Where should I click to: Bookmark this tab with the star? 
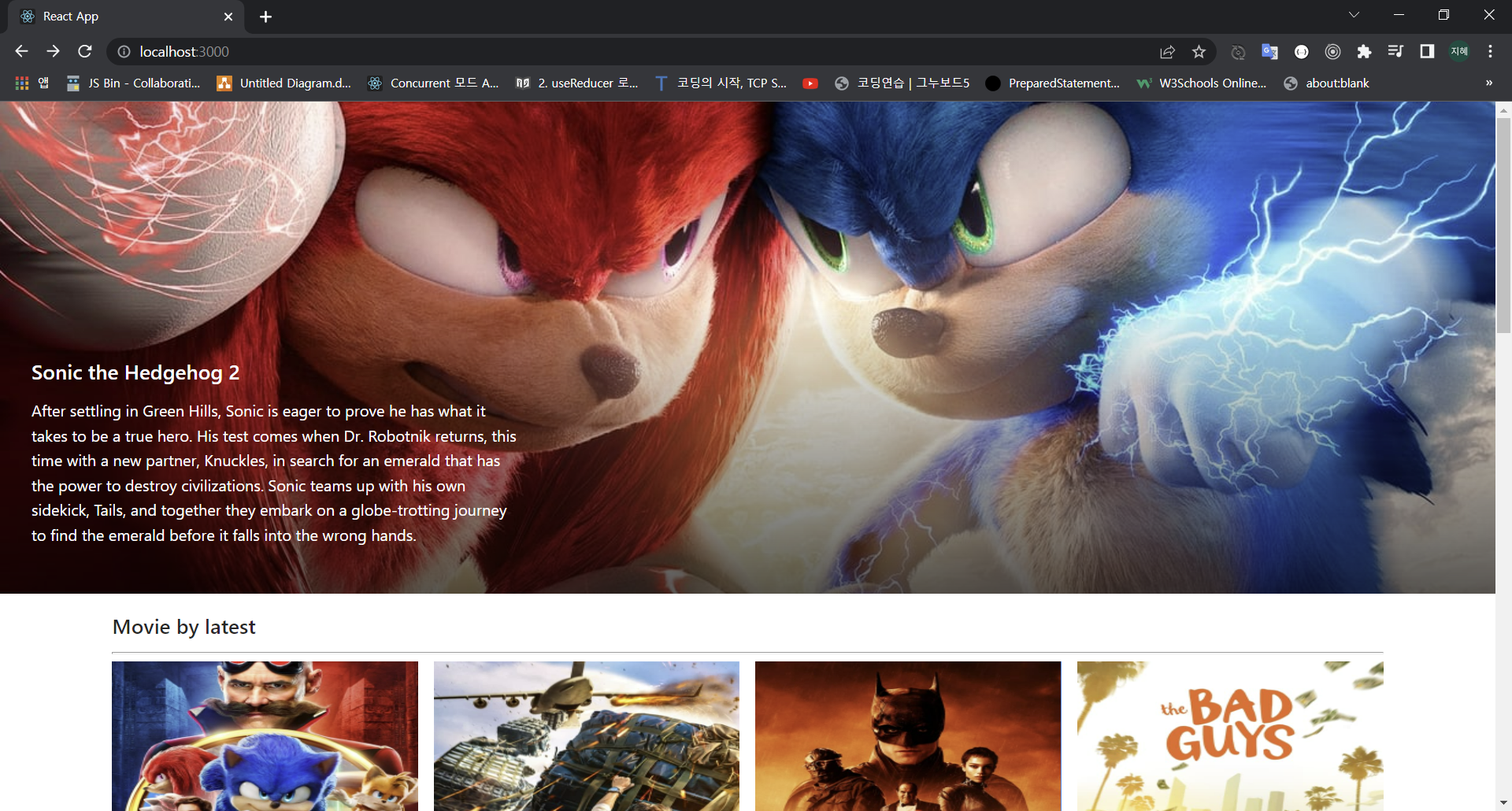tap(1199, 51)
